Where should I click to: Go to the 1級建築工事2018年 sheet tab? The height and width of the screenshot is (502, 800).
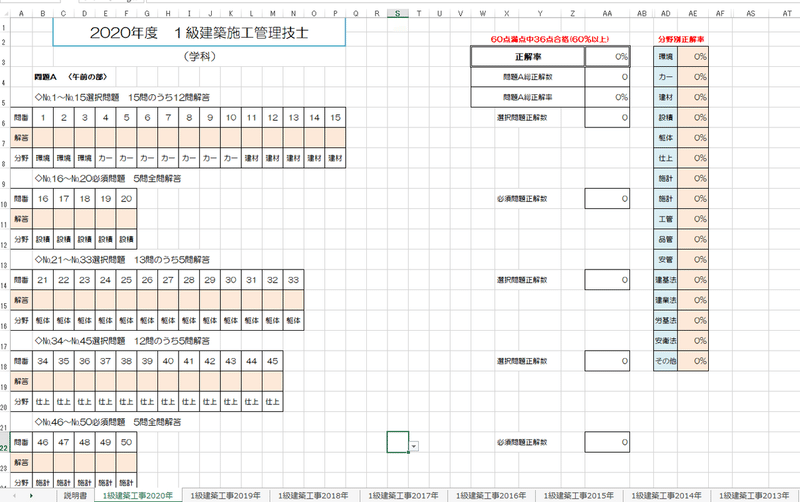point(313,496)
